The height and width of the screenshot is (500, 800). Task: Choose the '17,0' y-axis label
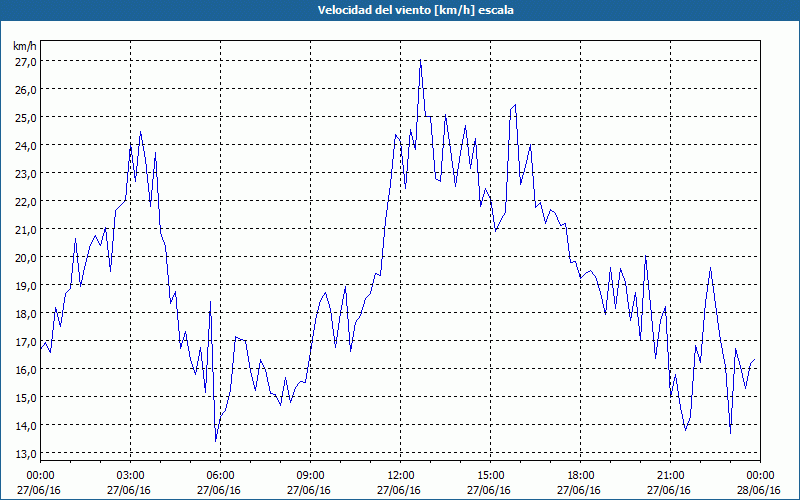pyautogui.click(x=24, y=341)
